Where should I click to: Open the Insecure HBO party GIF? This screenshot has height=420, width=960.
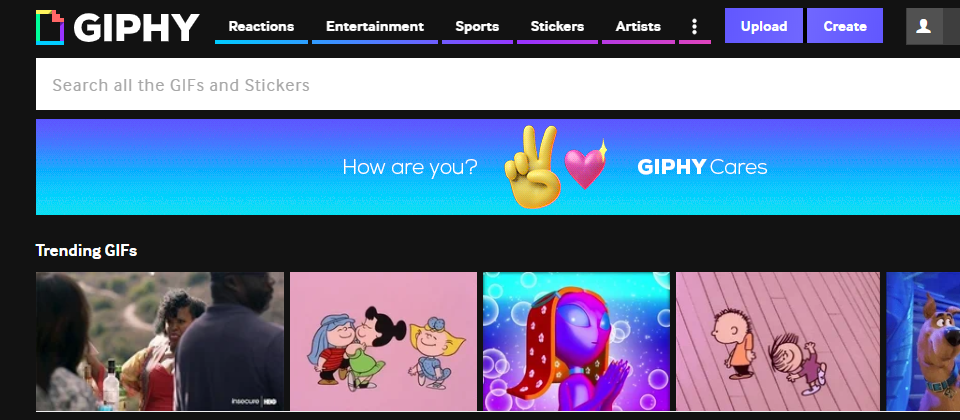160,342
